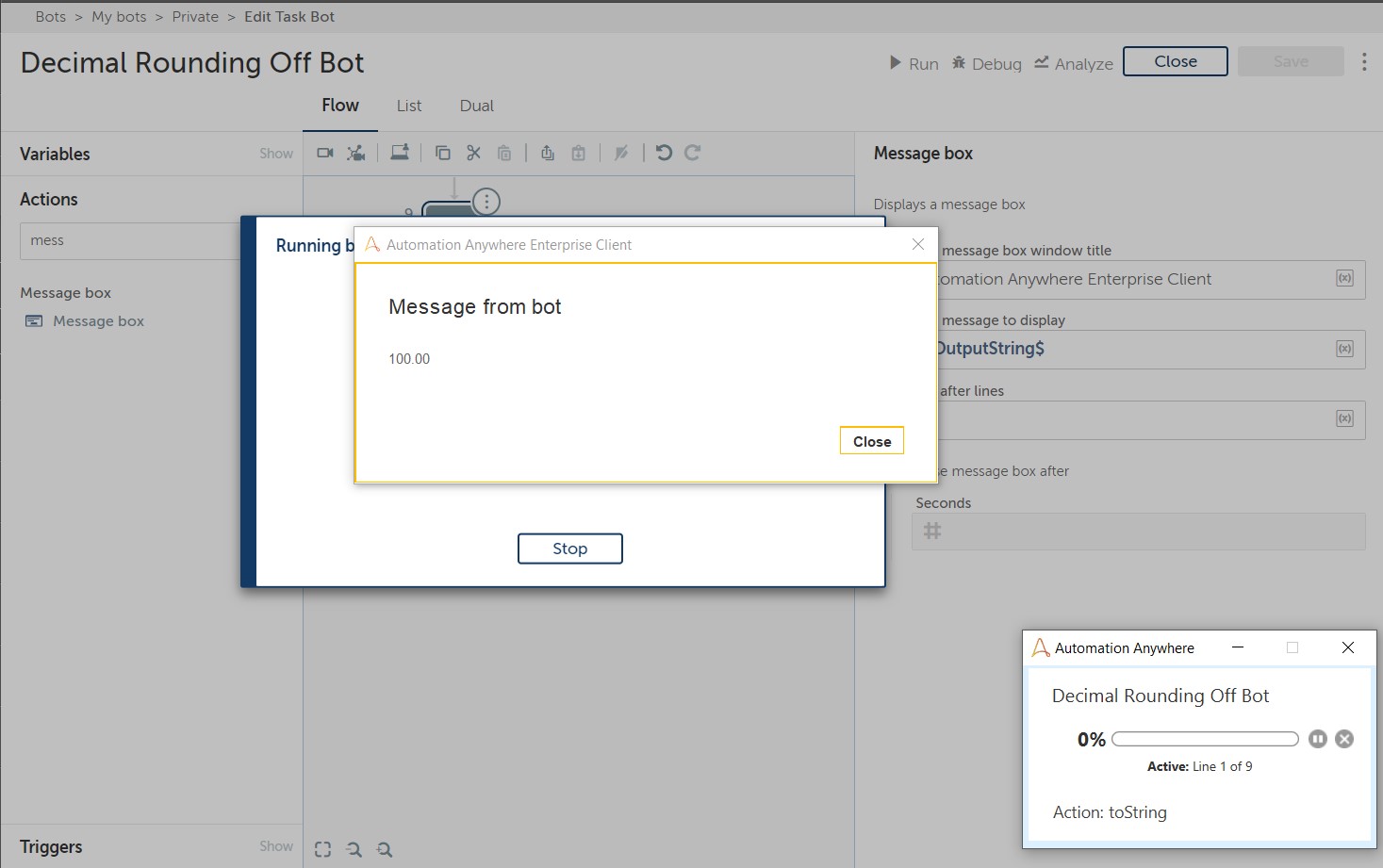Screen dimensions: 1383x868
Task: Cancel bot run with the round X icon
Action: (1344, 739)
